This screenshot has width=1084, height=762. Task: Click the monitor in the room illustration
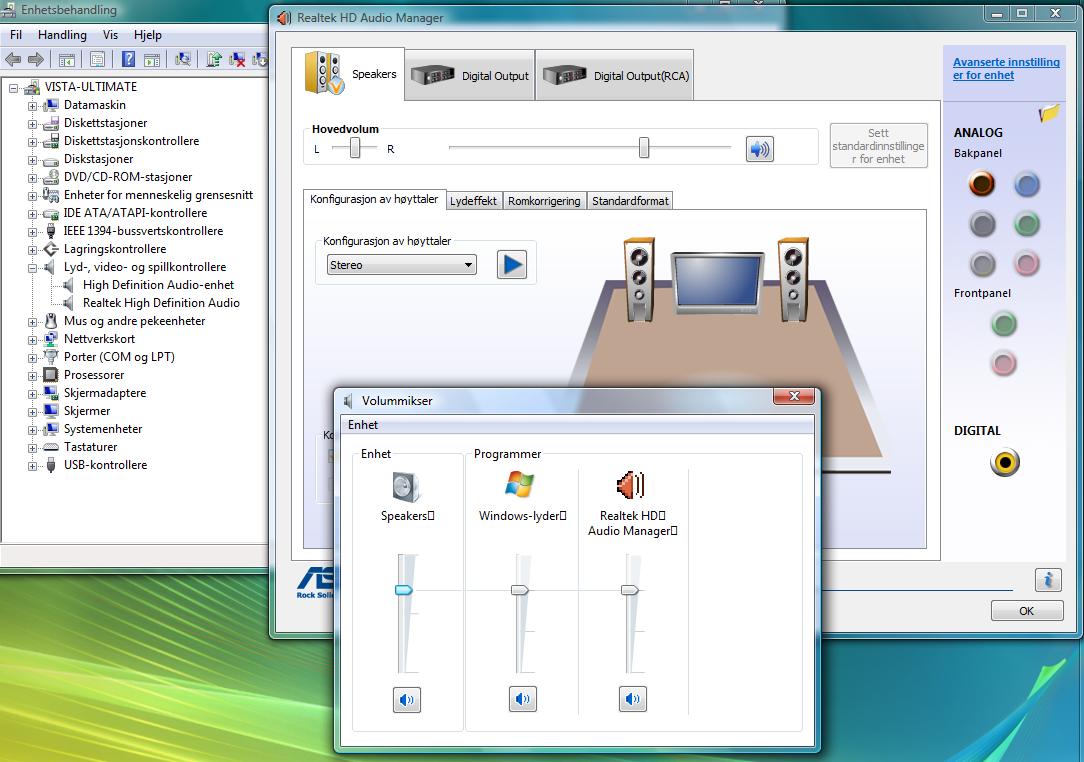click(x=717, y=284)
